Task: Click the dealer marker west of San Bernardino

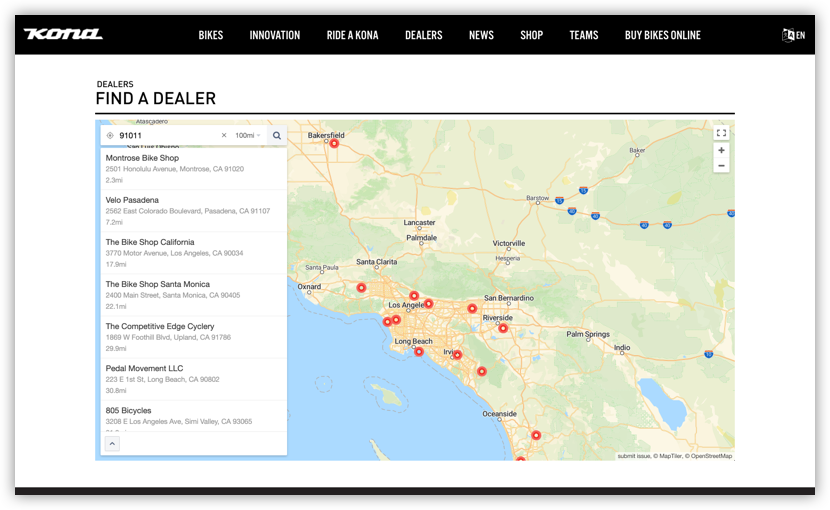Action: tap(472, 308)
